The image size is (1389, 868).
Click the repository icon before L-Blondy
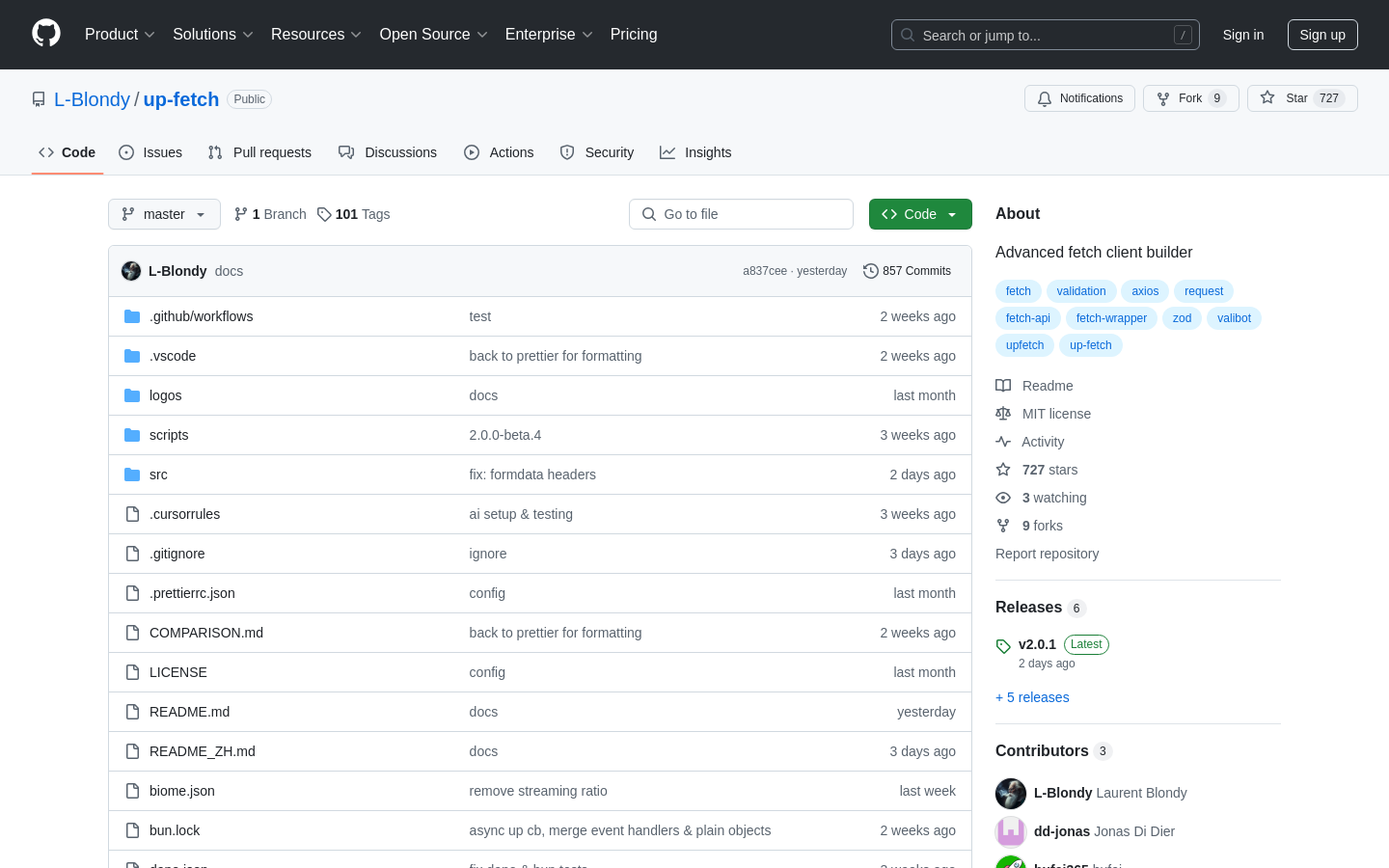39,99
